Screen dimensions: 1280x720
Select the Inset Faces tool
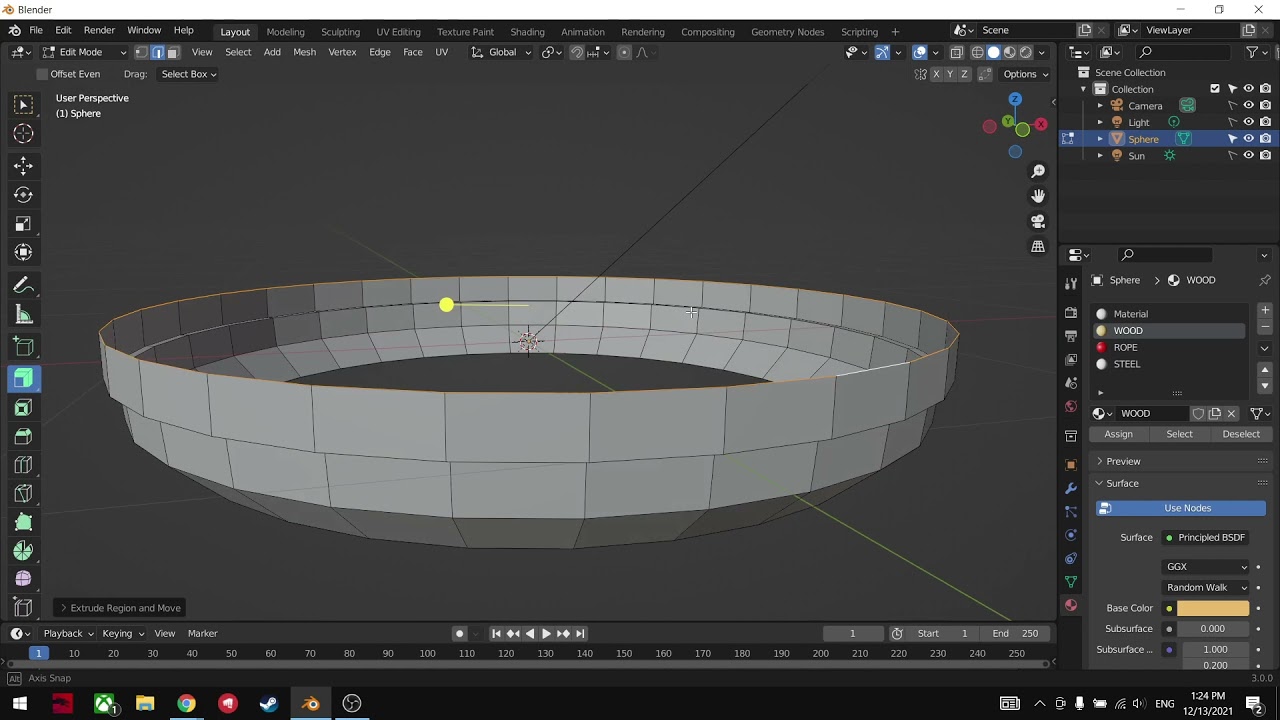tap(23, 408)
